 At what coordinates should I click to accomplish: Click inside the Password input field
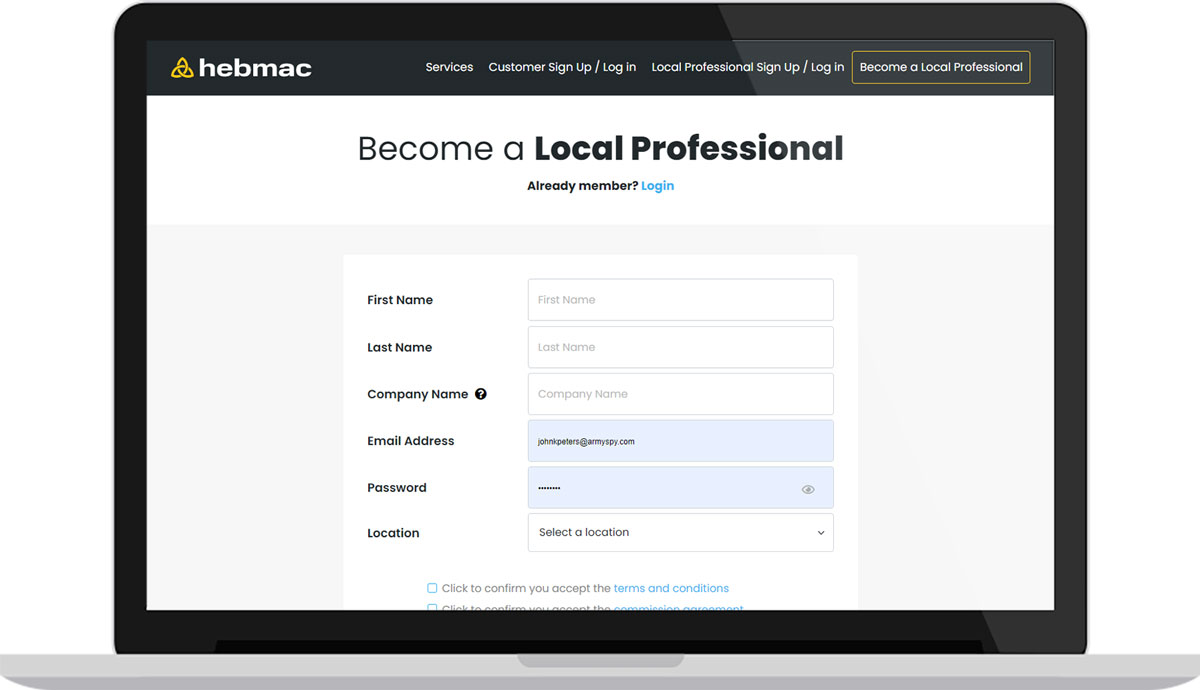[660, 488]
